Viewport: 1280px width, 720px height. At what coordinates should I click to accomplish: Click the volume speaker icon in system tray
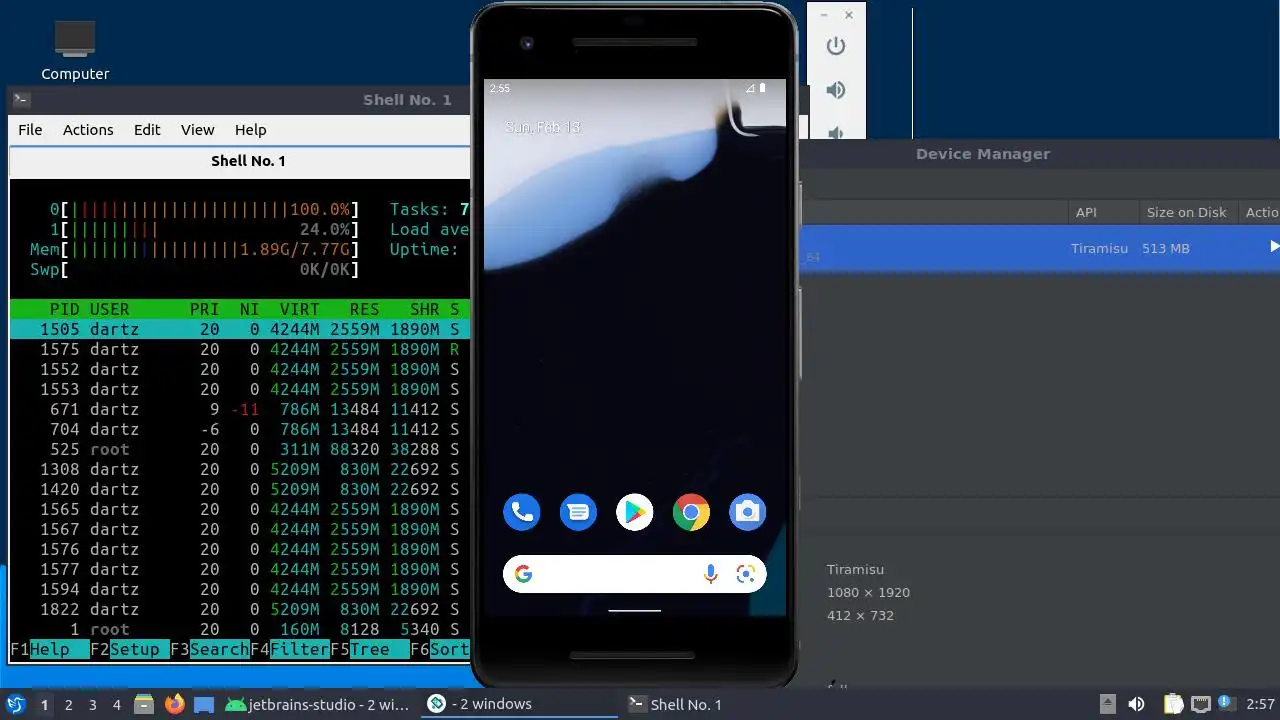click(1136, 704)
